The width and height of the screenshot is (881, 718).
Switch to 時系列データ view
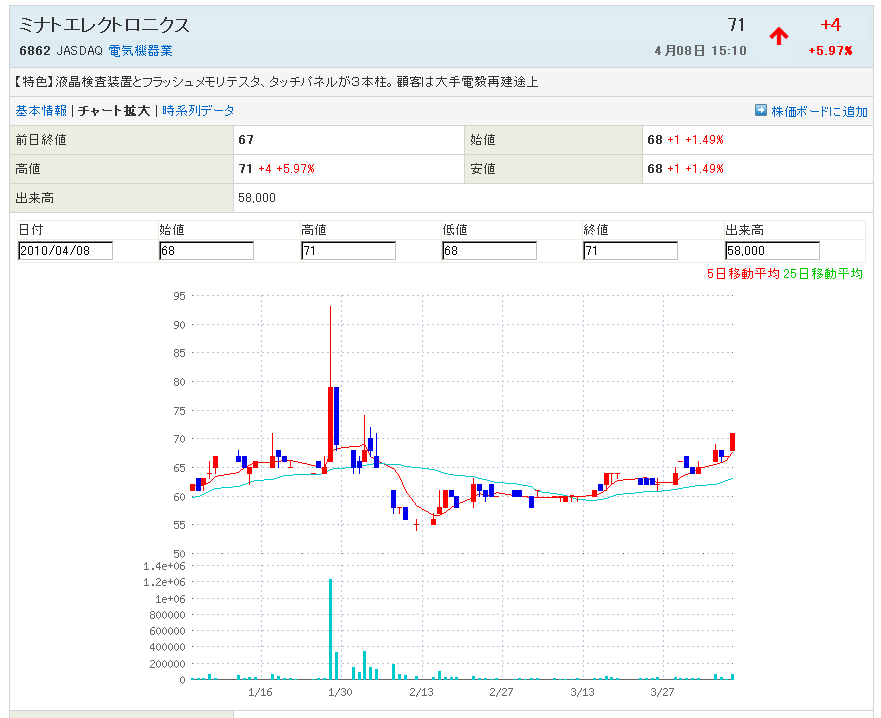[x=198, y=111]
